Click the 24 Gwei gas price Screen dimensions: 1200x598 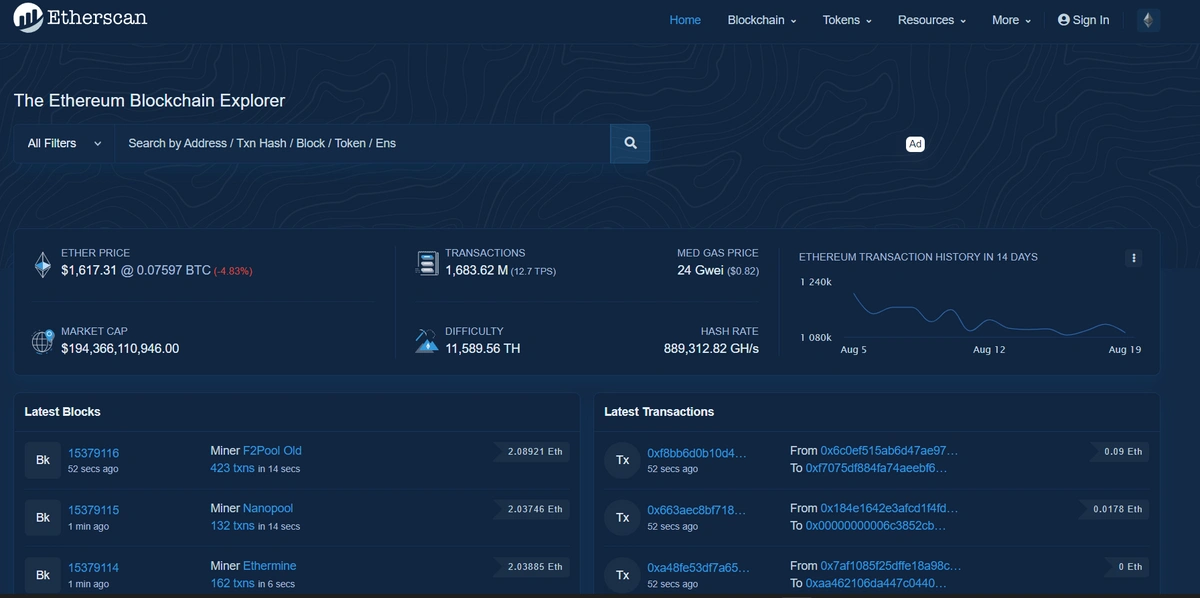pos(701,271)
